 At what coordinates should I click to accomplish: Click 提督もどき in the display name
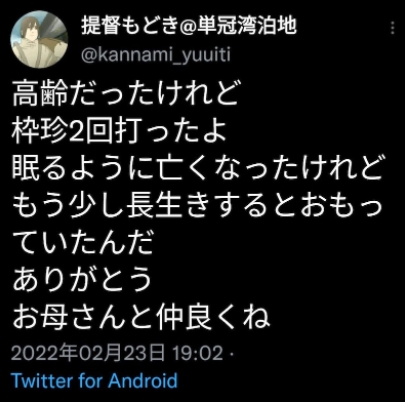click(129, 26)
